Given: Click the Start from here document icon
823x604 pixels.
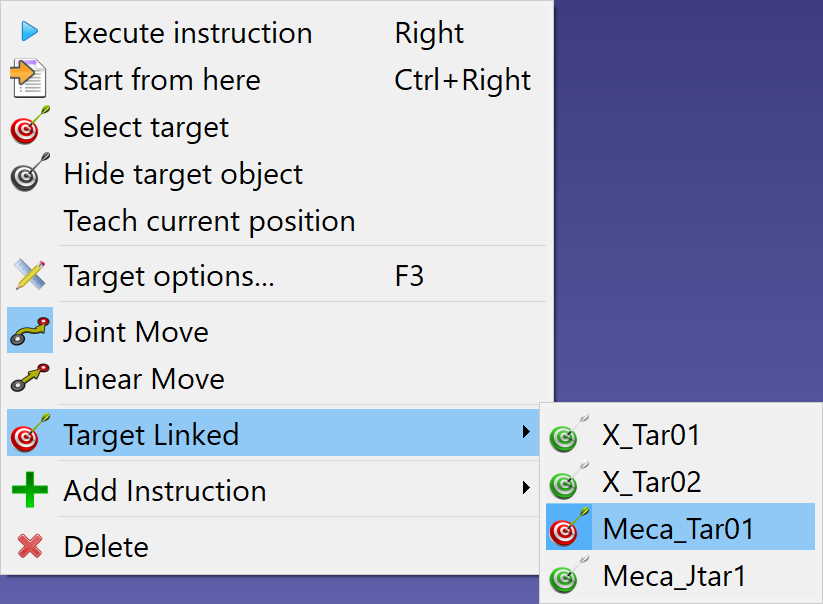Looking at the screenshot, I should [x=29, y=78].
